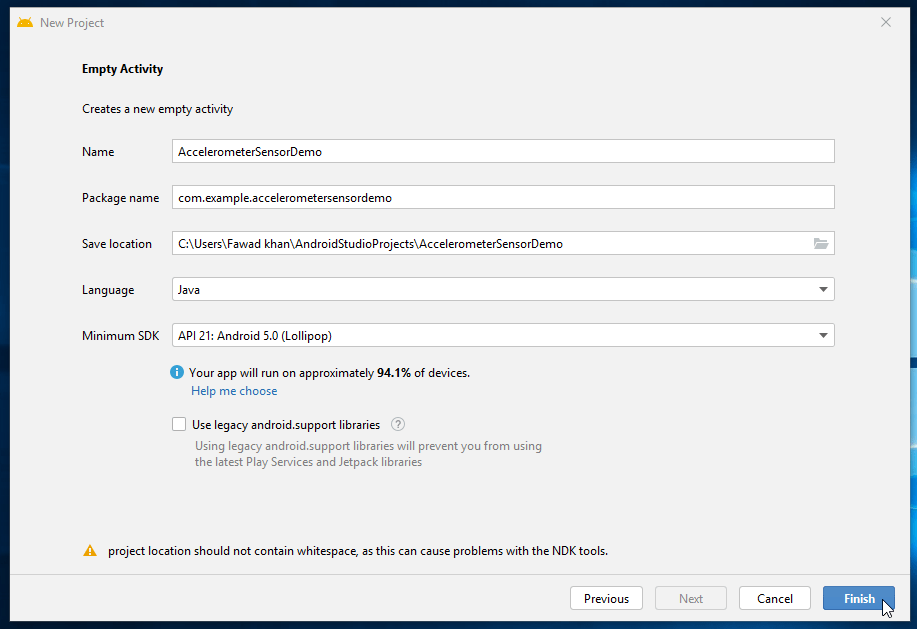Click the blue info icon about device coverage
Screen dimensions: 917x629
pyautogui.click(x=177, y=372)
